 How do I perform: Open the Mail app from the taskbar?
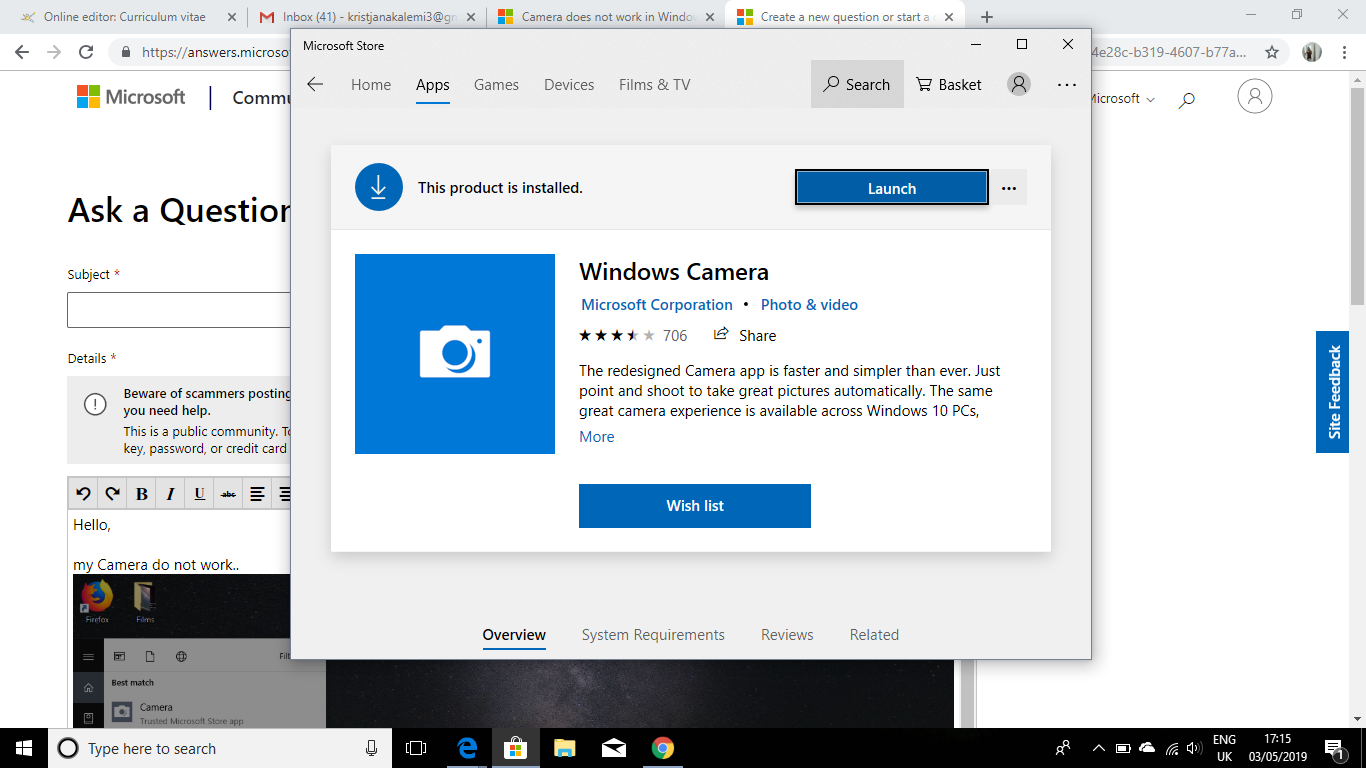pyautogui.click(x=613, y=748)
